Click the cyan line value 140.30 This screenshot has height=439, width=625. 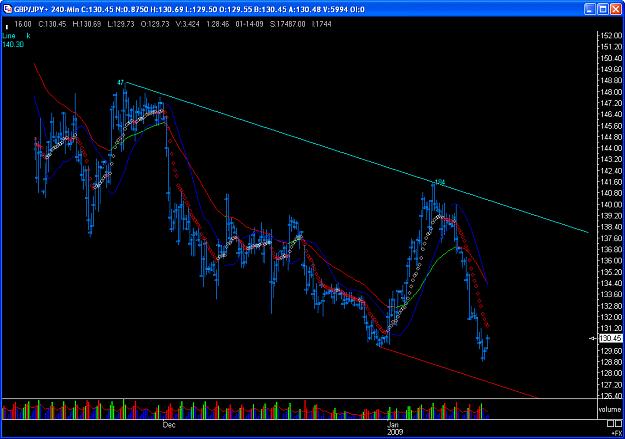(x=13, y=45)
